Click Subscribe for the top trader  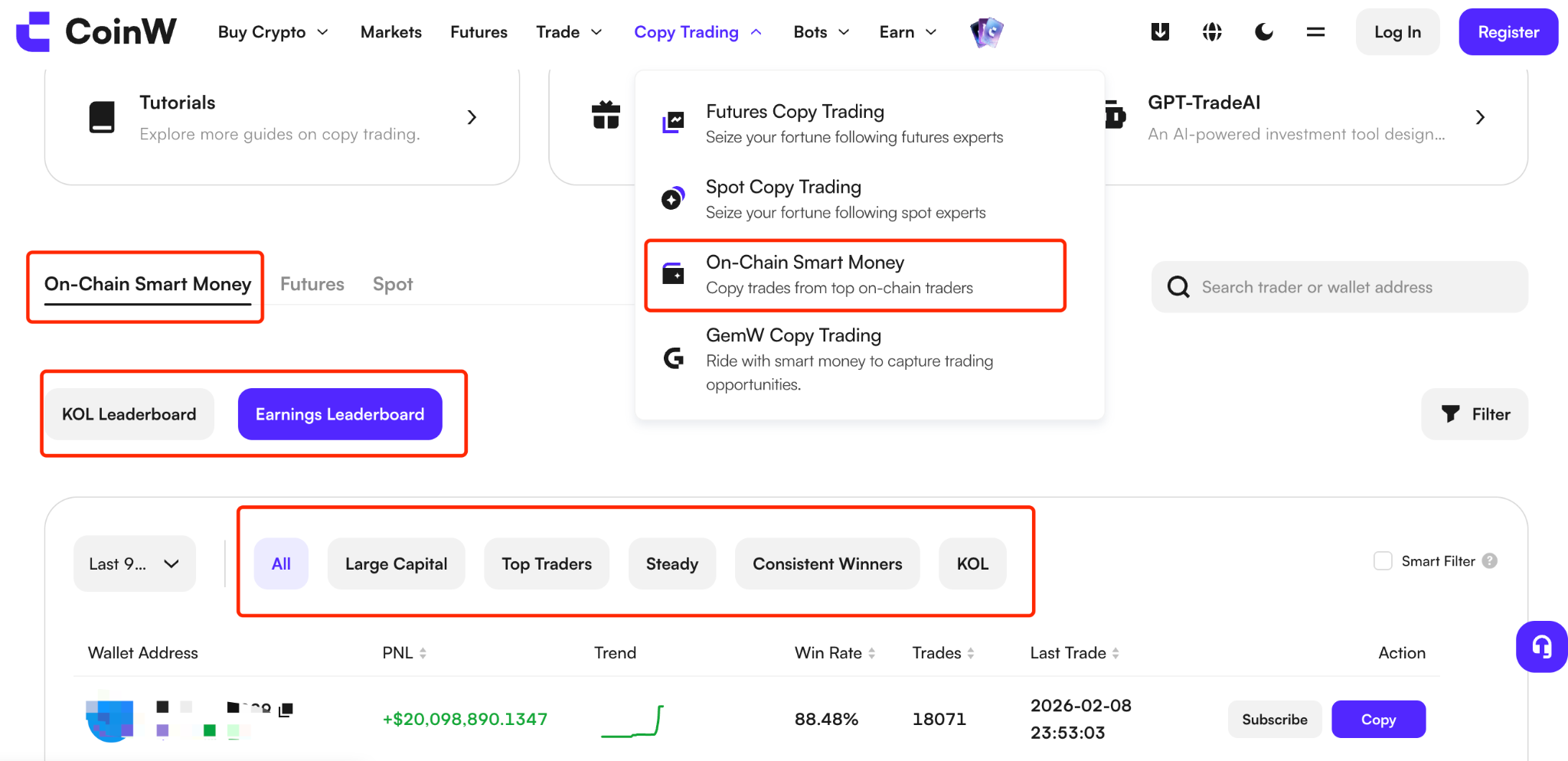1275,720
